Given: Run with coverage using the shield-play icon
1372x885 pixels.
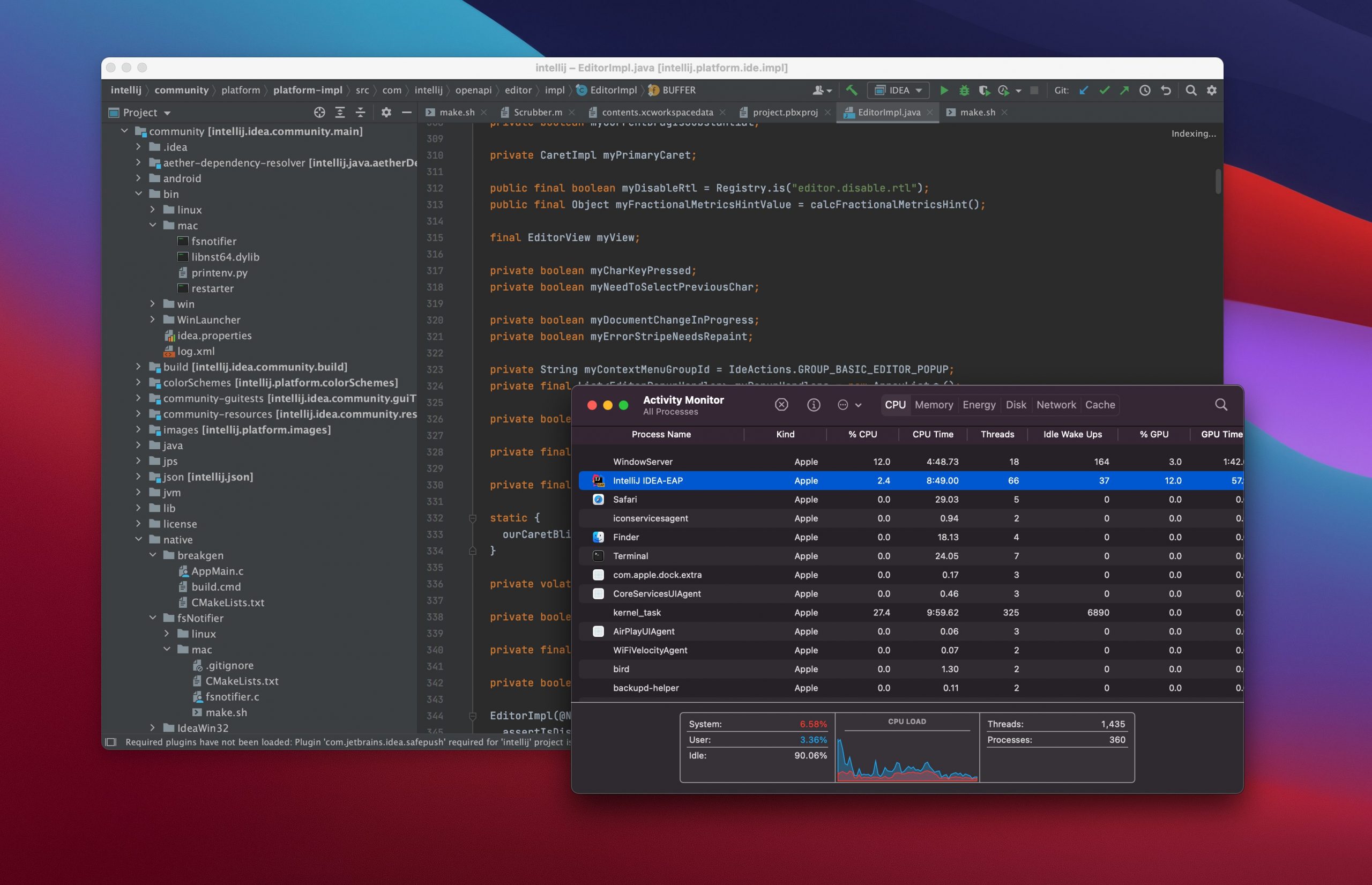Looking at the screenshot, I should pyautogui.click(x=984, y=90).
